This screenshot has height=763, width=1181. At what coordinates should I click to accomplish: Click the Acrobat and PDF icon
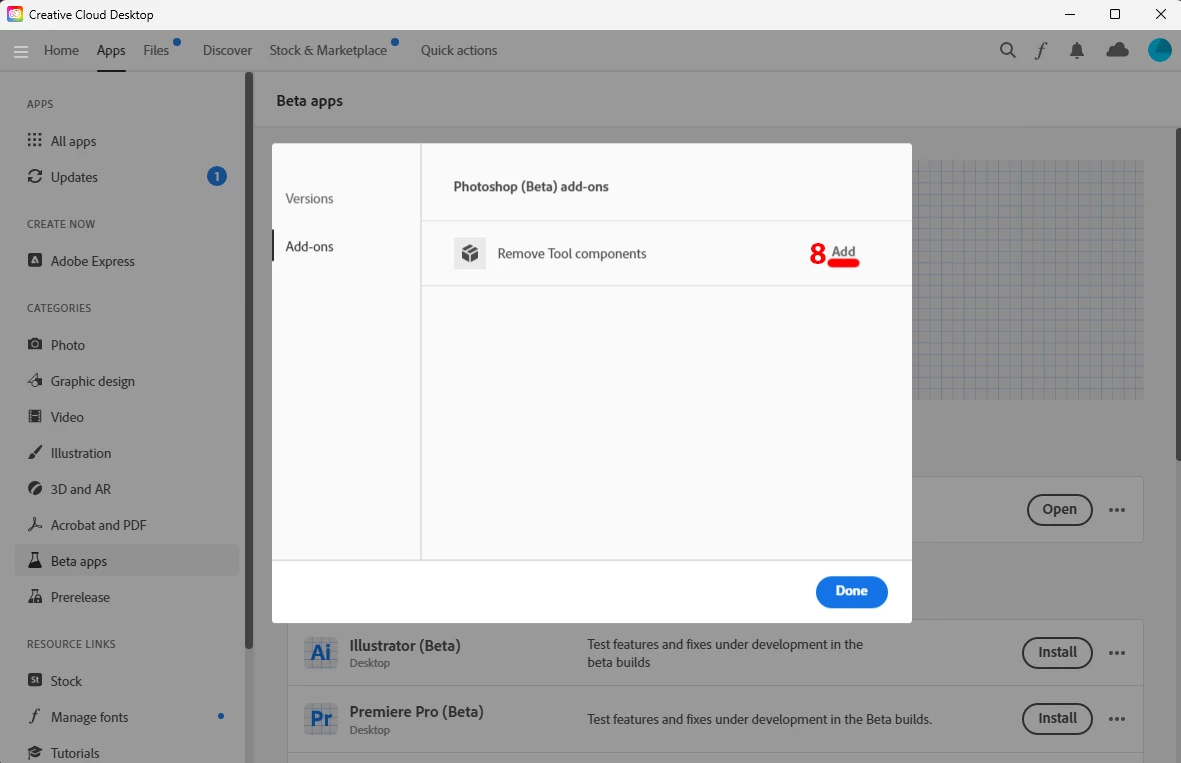(35, 525)
